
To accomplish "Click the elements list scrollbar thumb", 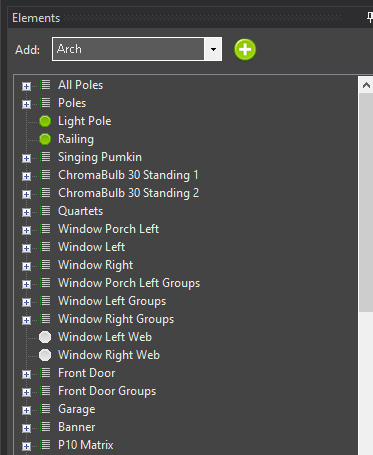I will [x=366, y=203].
